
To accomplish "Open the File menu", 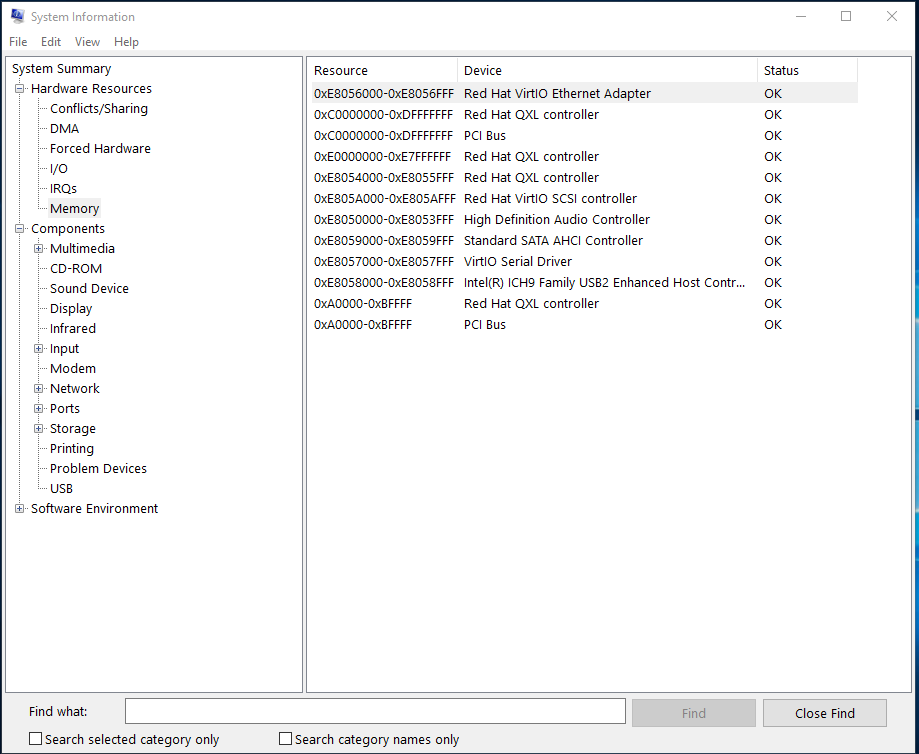I will [18, 42].
